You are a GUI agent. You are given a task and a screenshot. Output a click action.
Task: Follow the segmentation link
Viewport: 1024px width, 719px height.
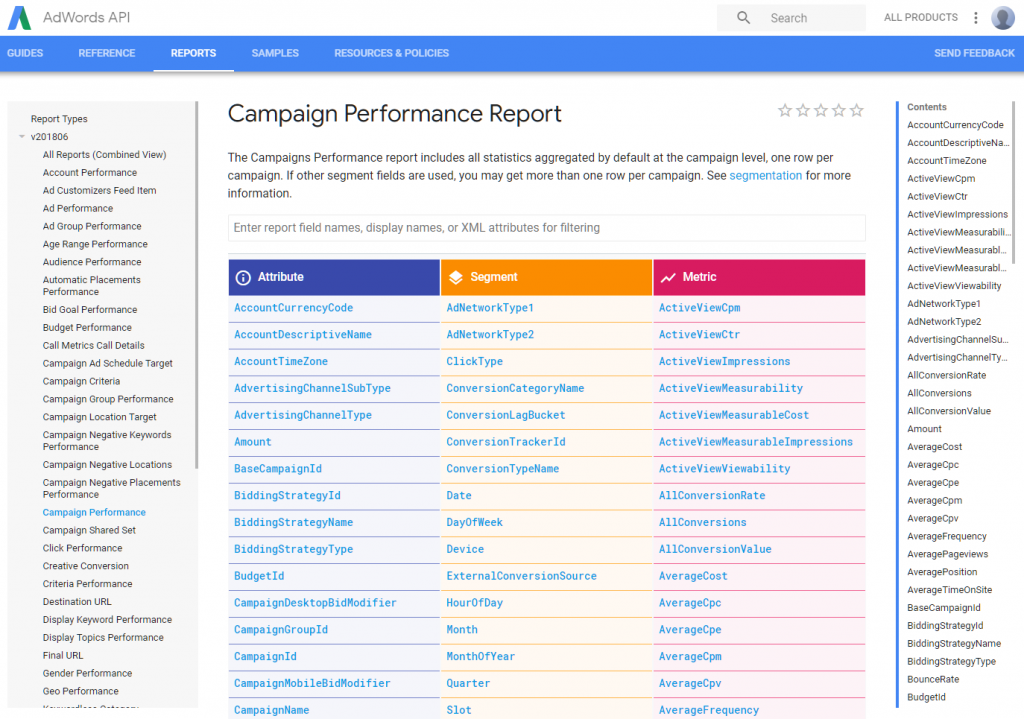(x=765, y=176)
